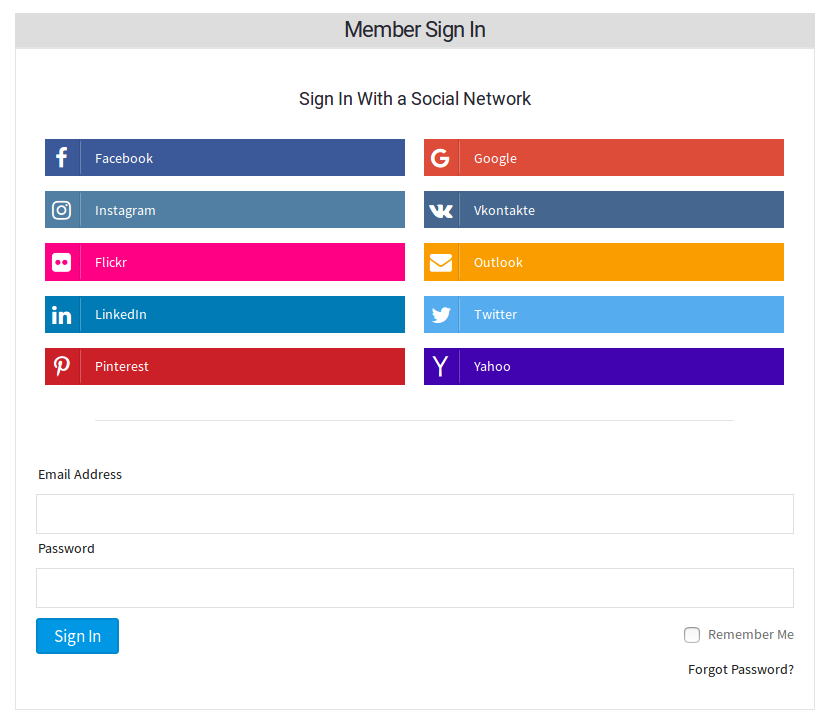Click the Yahoo Y icon
Viewport: 830px width, 724px height.
tap(441, 366)
